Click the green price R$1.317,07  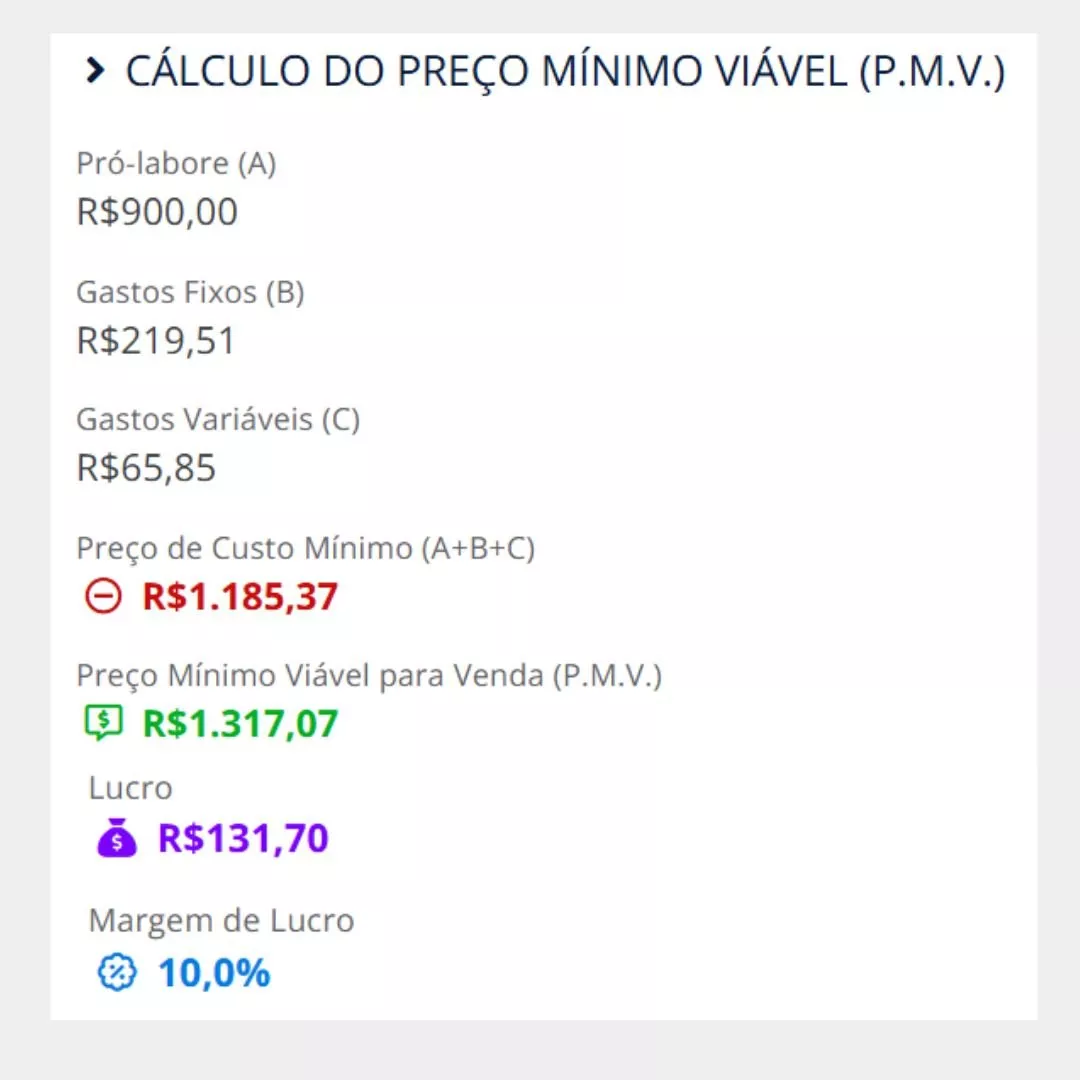[240, 723]
